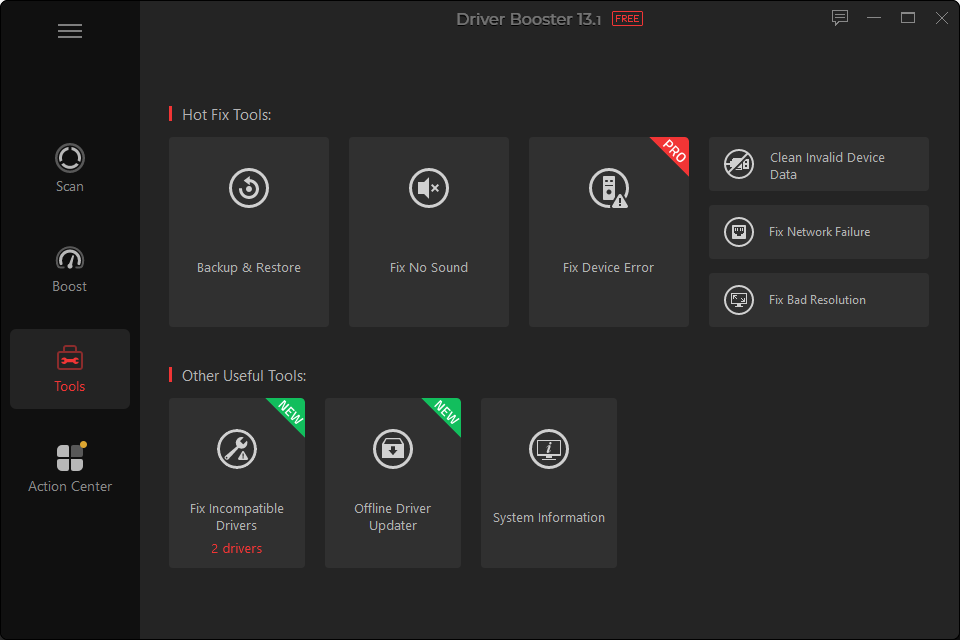
Task: Click the System Information monitor icon
Action: click(x=549, y=449)
